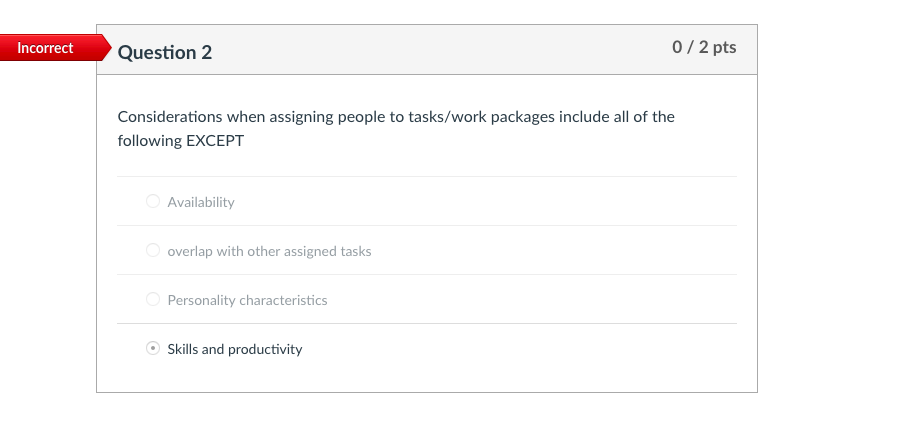Click the 'Skills and productivity' answer text
Viewport: 921px width, 422px height.
235,349
